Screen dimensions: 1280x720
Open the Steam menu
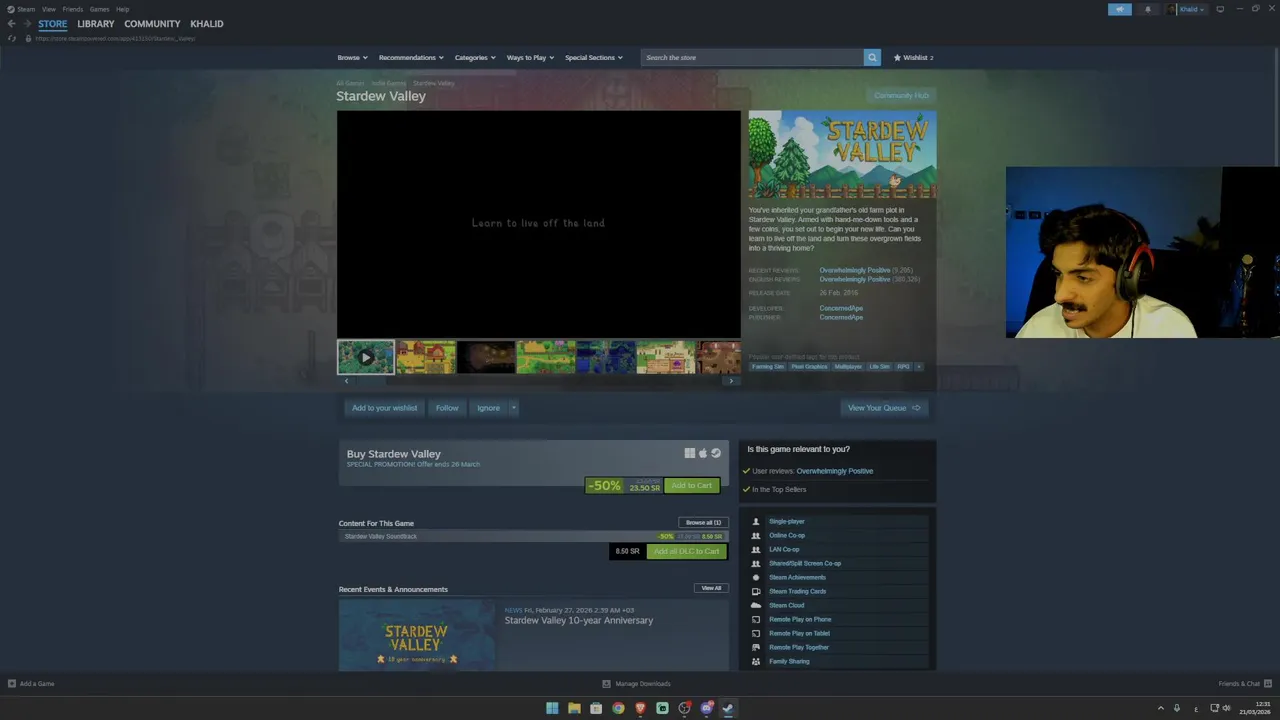click(x=25, y=9)
